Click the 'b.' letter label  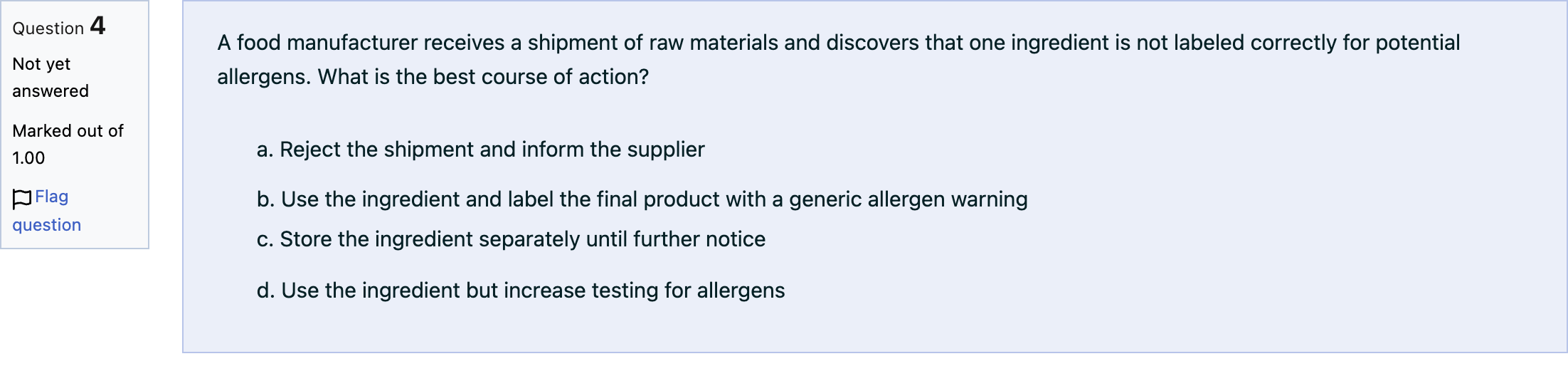click(265, 199)
